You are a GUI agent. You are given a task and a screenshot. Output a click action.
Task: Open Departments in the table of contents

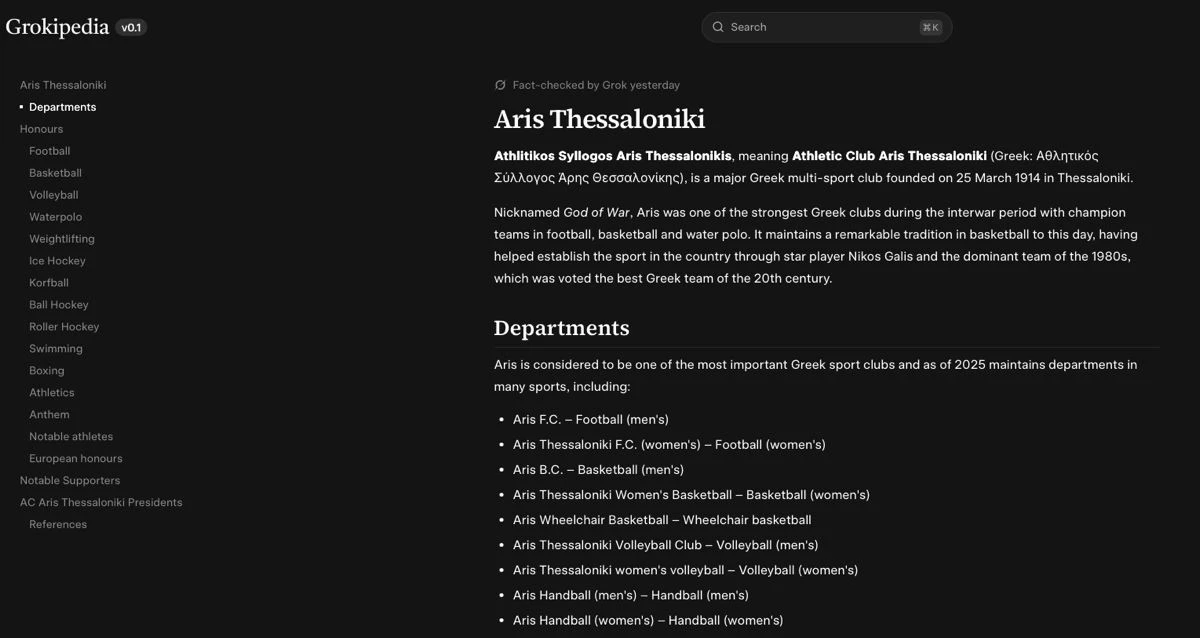[62, 107]
